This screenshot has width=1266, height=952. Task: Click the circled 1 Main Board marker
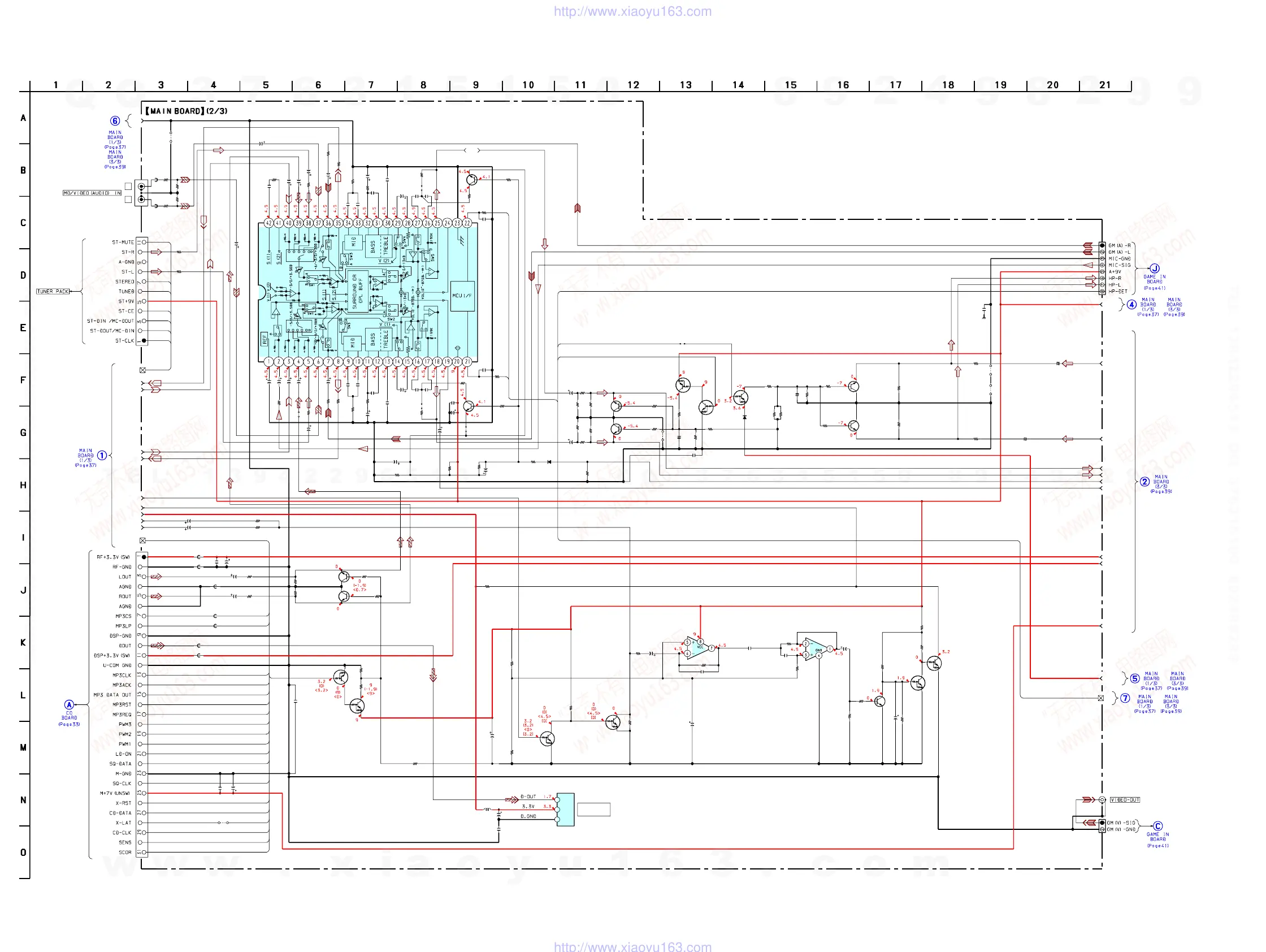coord(102,456)
